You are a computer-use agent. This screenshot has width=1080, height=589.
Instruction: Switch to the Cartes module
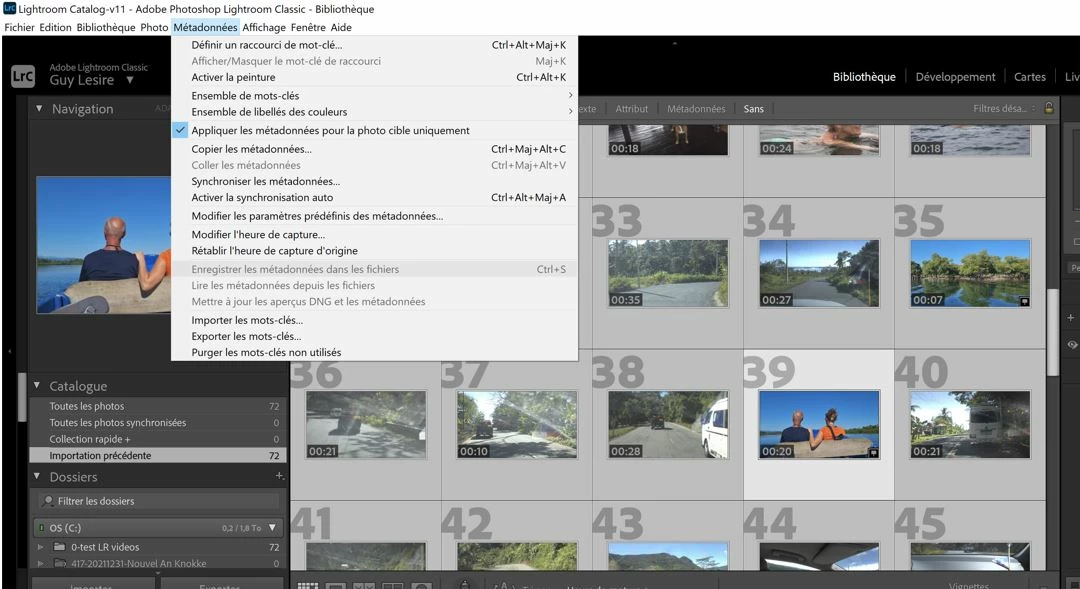point(1029,76)
